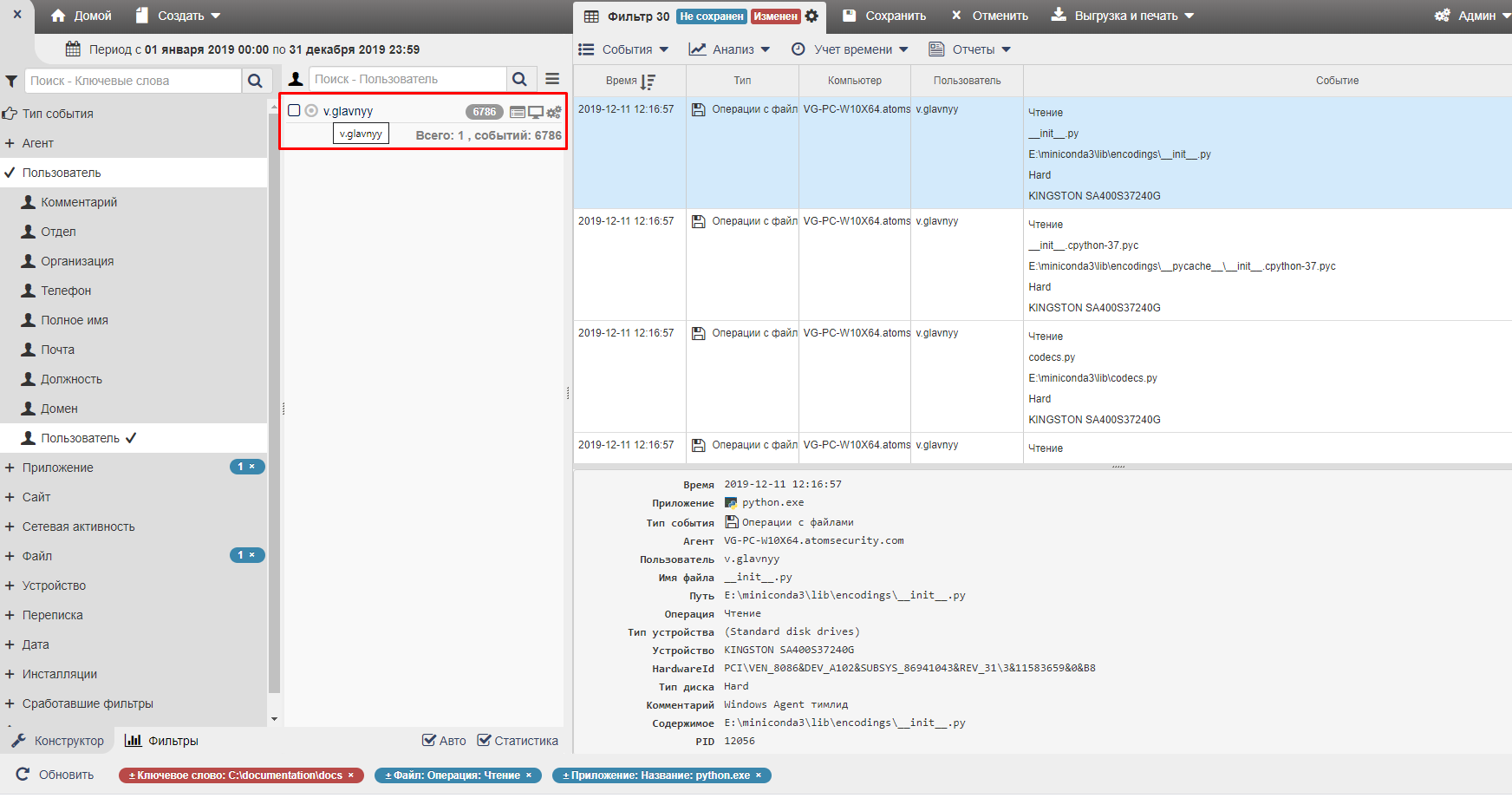Screen dimensions: 1512x798
Task: Check the v.glavnyy user checkbox
Action: click(x=294, y=111)
